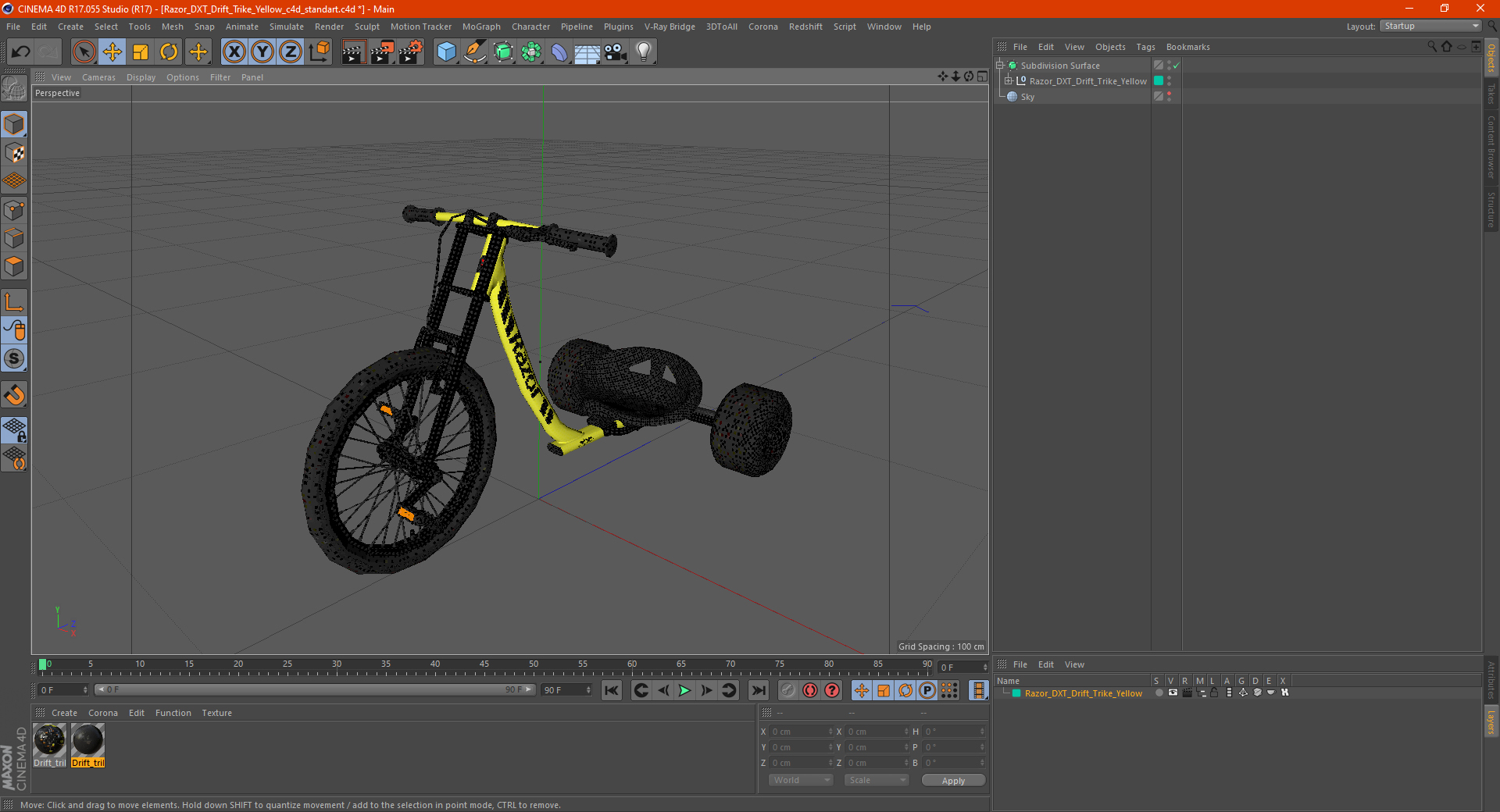1500x812 pixels.
Task: Activate the Rotate tool in toolbar
Action: coord(169,52)
